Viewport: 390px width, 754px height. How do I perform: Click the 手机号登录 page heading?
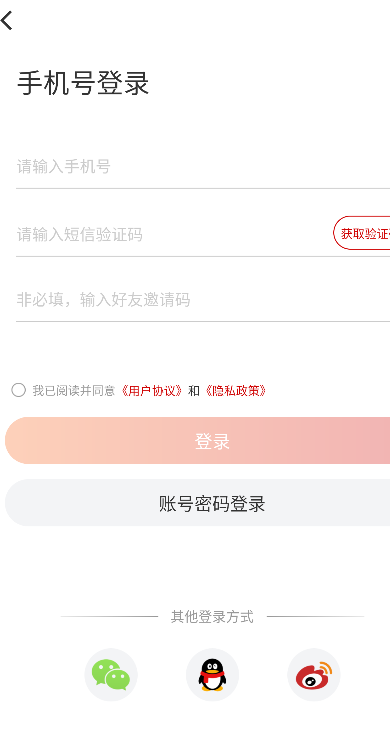click(83, 83)
